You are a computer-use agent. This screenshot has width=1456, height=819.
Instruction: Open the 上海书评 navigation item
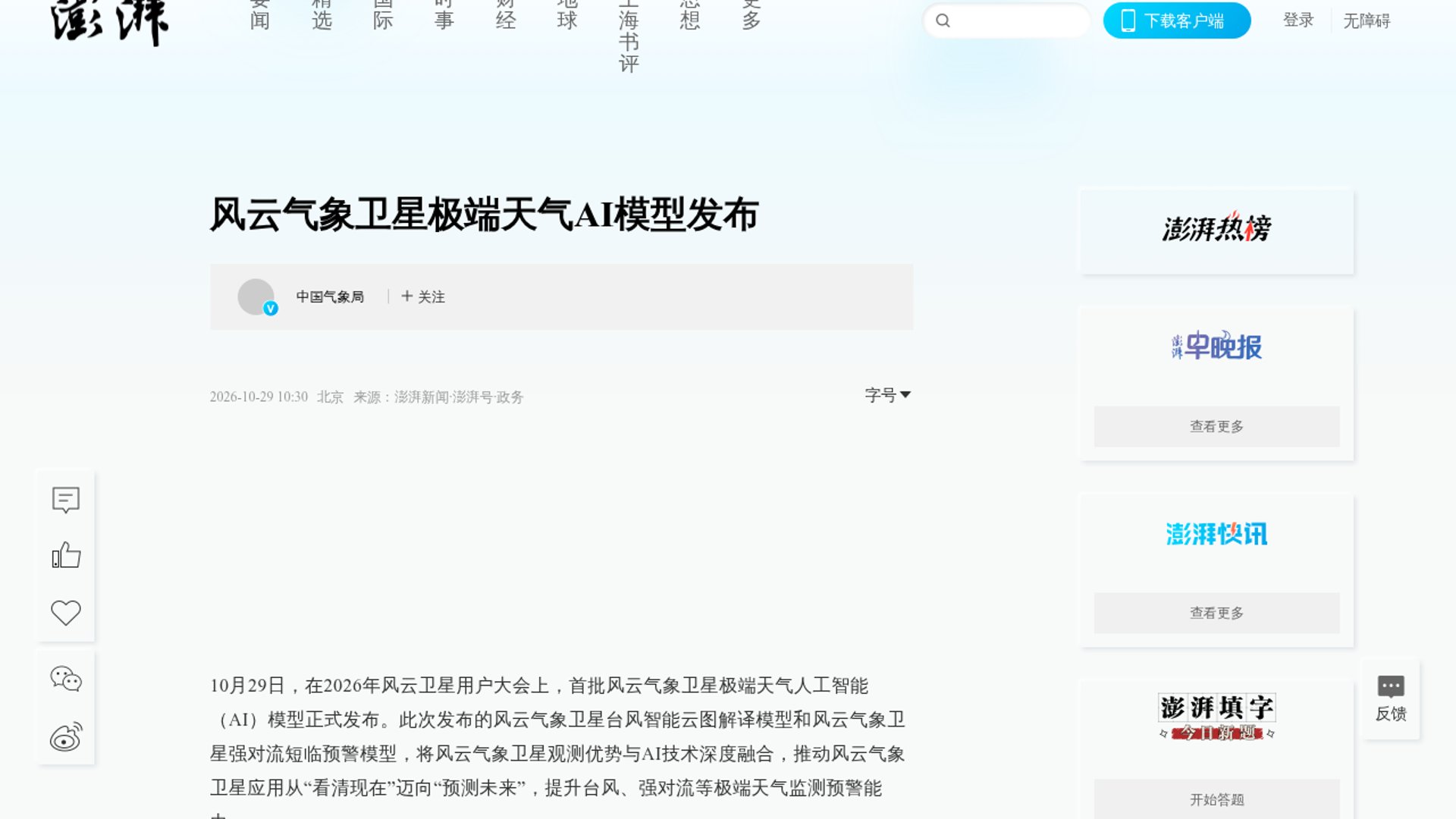click(629, 36)
